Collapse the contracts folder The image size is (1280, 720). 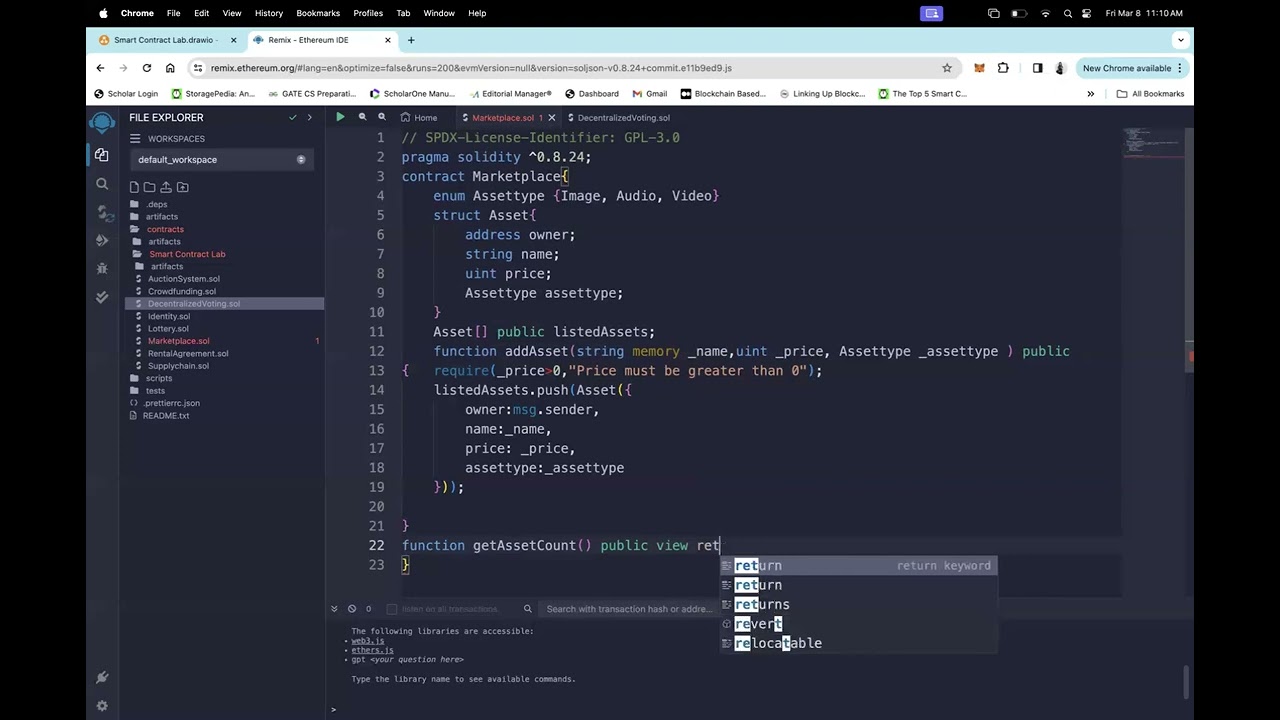click(x=165, y=229)
